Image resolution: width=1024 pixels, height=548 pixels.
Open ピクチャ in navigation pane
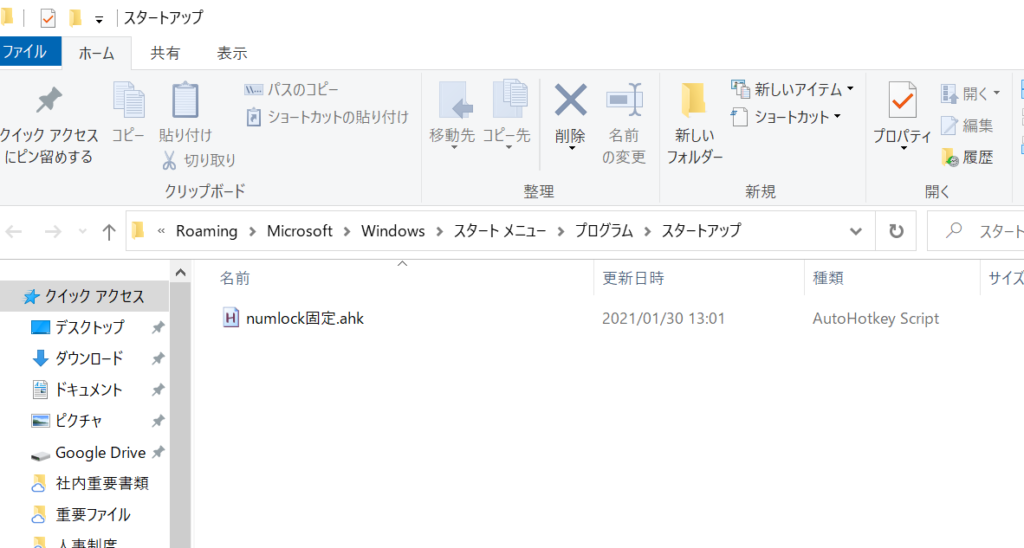pyautogui.click(x=78, y=421)
